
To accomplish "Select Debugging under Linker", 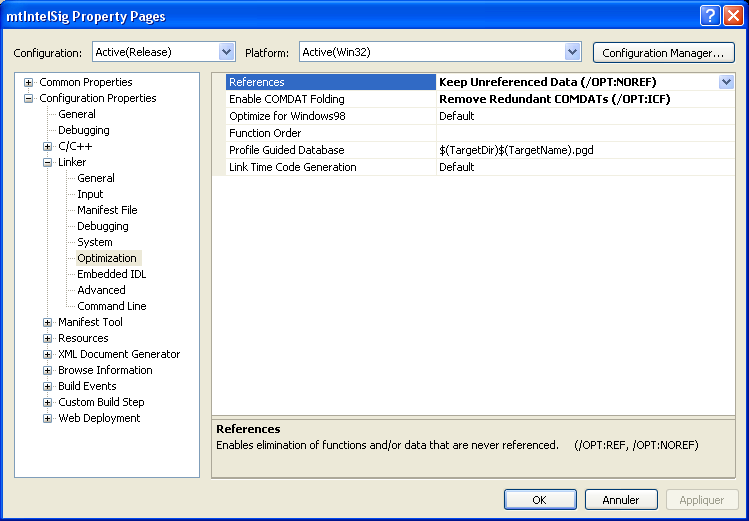I will [103, 226].
